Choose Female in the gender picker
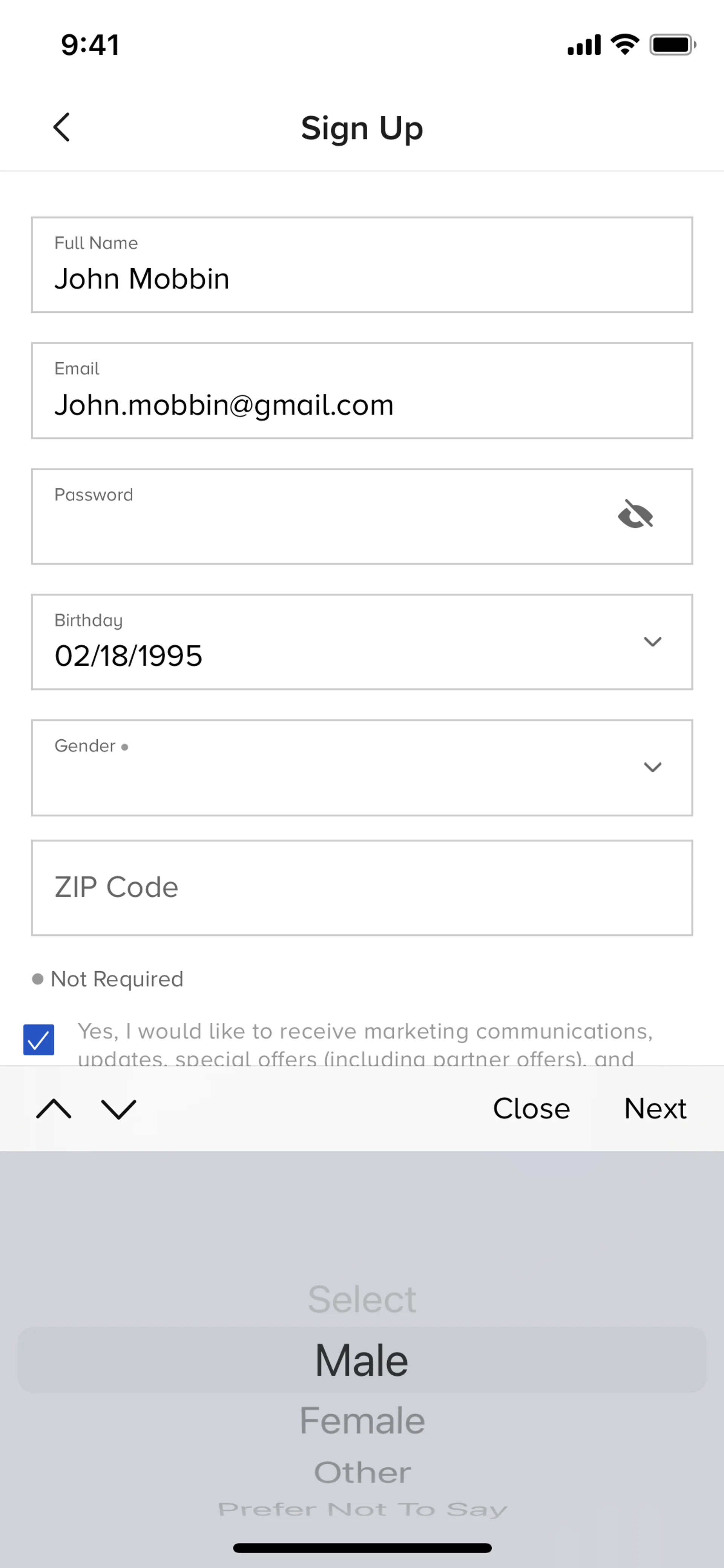Viewport: 724px width, 1568px height. pos(362,1421)
